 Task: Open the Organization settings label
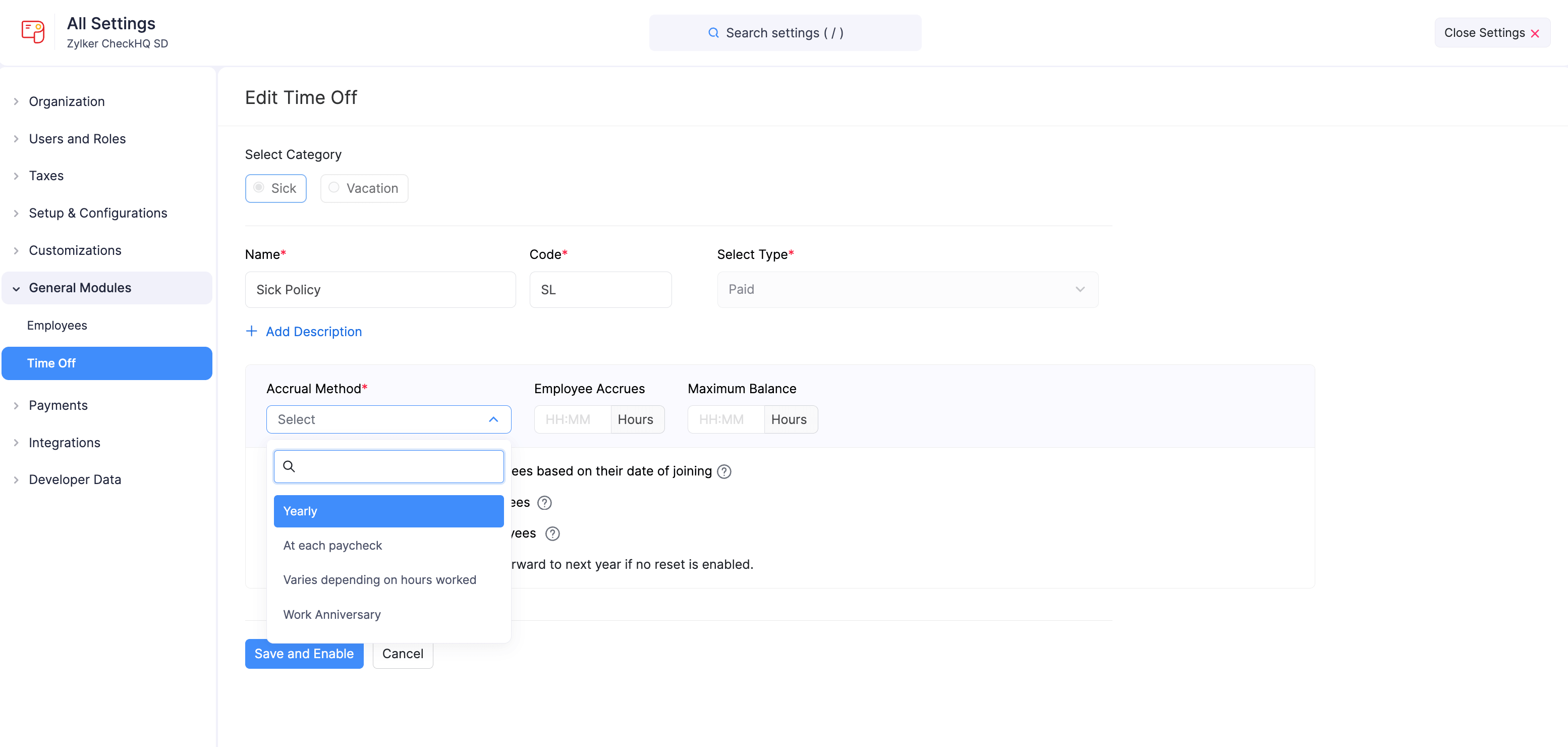click(67, 101)
